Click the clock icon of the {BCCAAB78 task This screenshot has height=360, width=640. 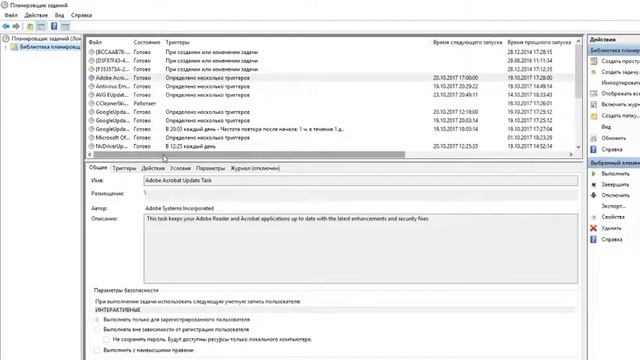pyautogui.click(x=91, y=52)
